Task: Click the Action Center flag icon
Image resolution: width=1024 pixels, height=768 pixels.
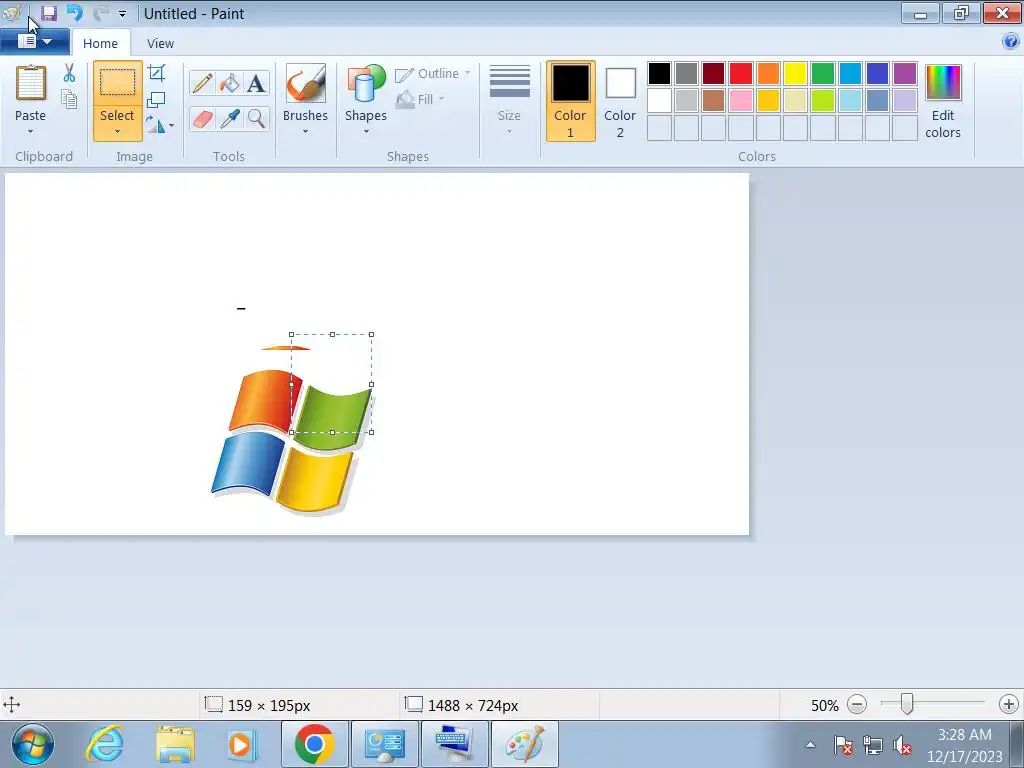Action: 842,744
